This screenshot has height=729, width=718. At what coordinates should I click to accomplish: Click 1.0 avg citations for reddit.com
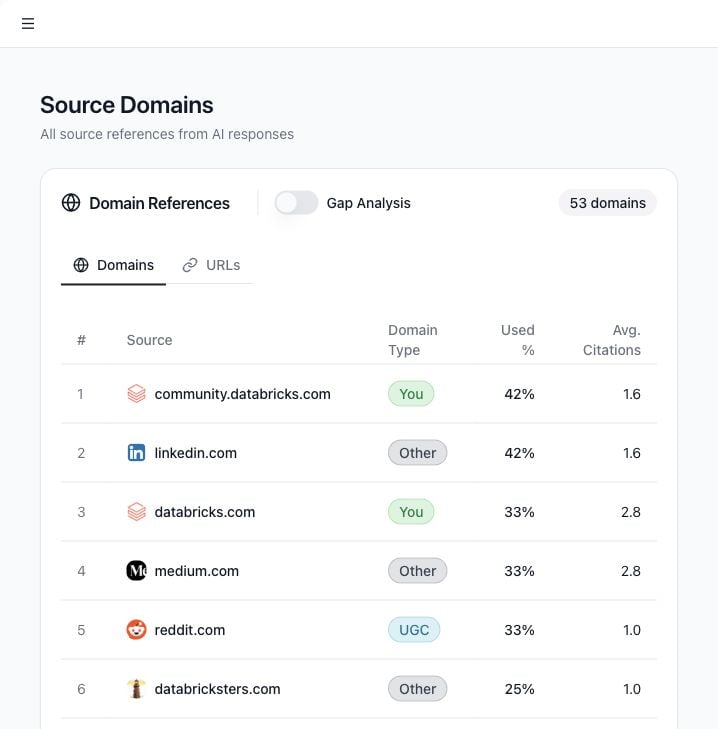pyautogui.click(x=632, y=630)
